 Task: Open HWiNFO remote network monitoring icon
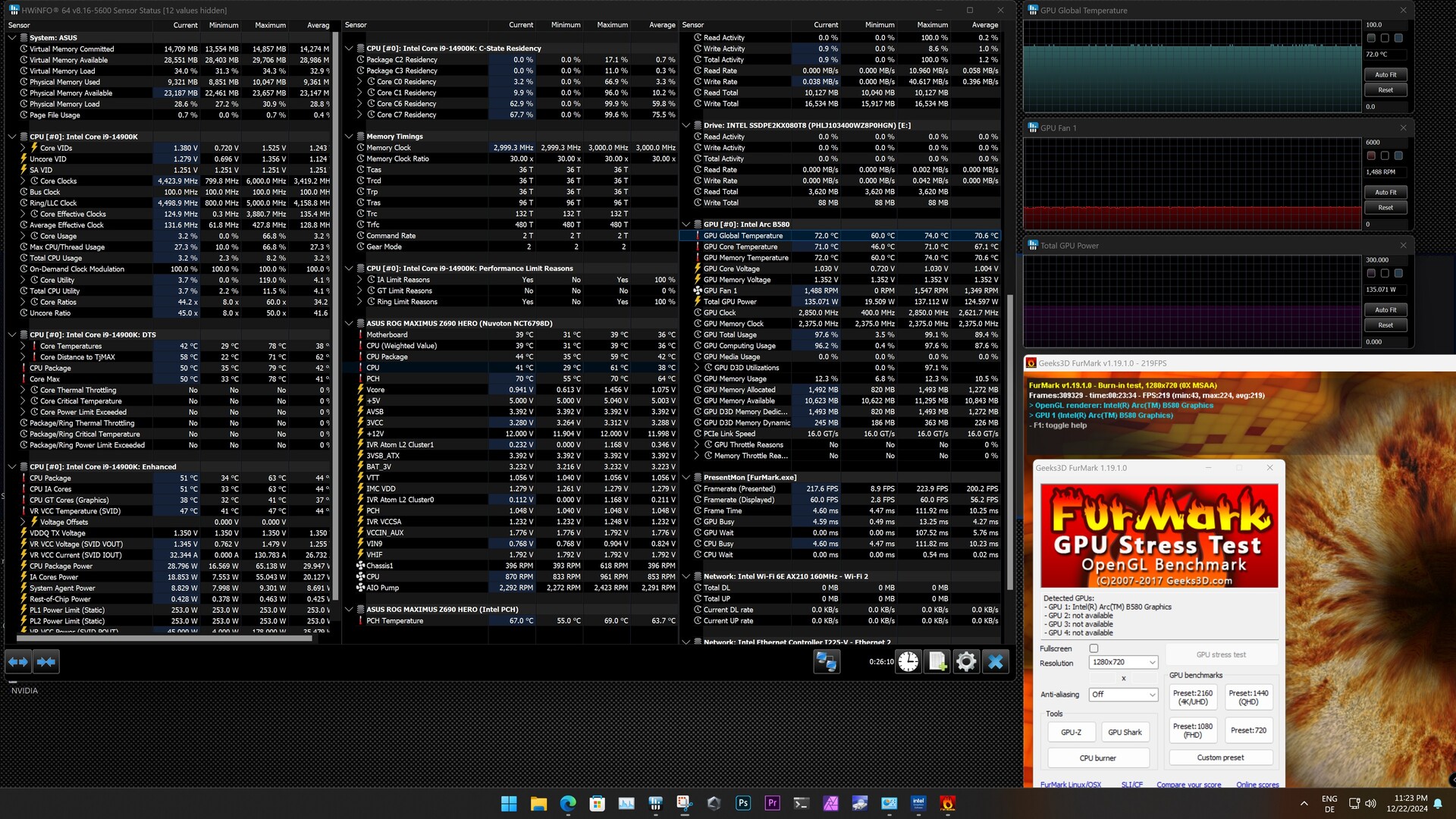(826, 662)
